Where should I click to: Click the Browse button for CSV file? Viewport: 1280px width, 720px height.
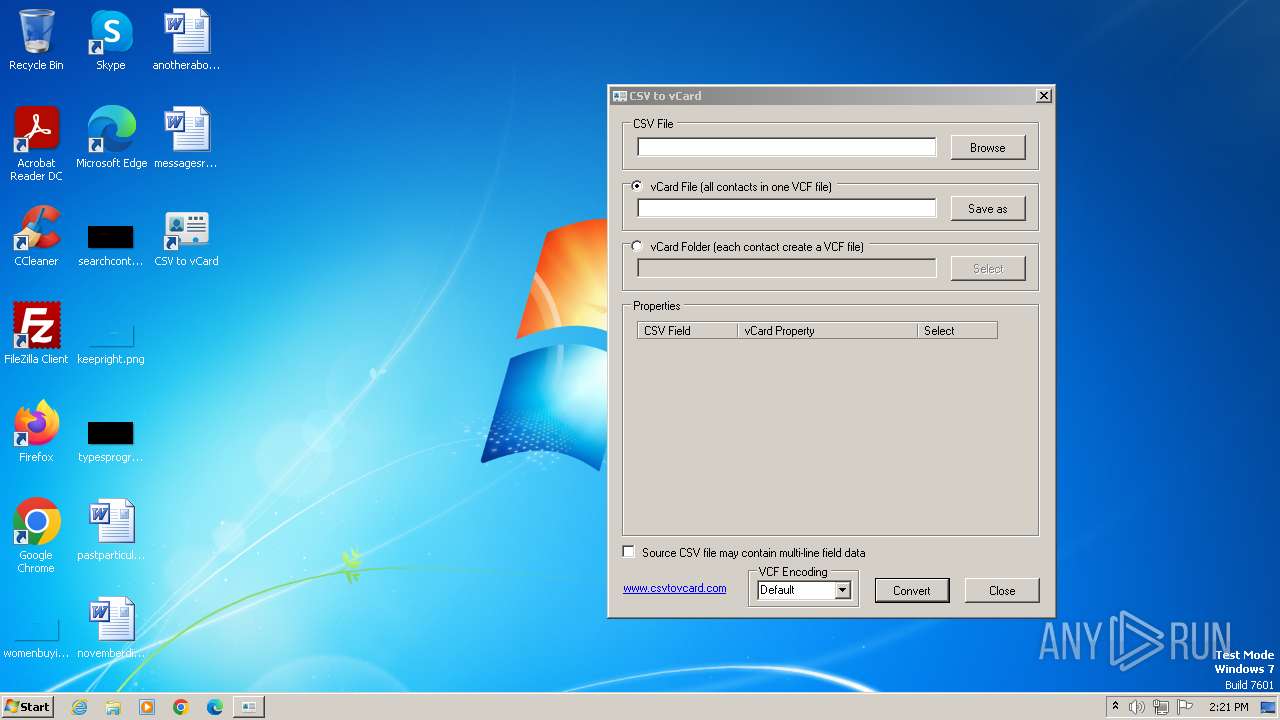(987, 147)
